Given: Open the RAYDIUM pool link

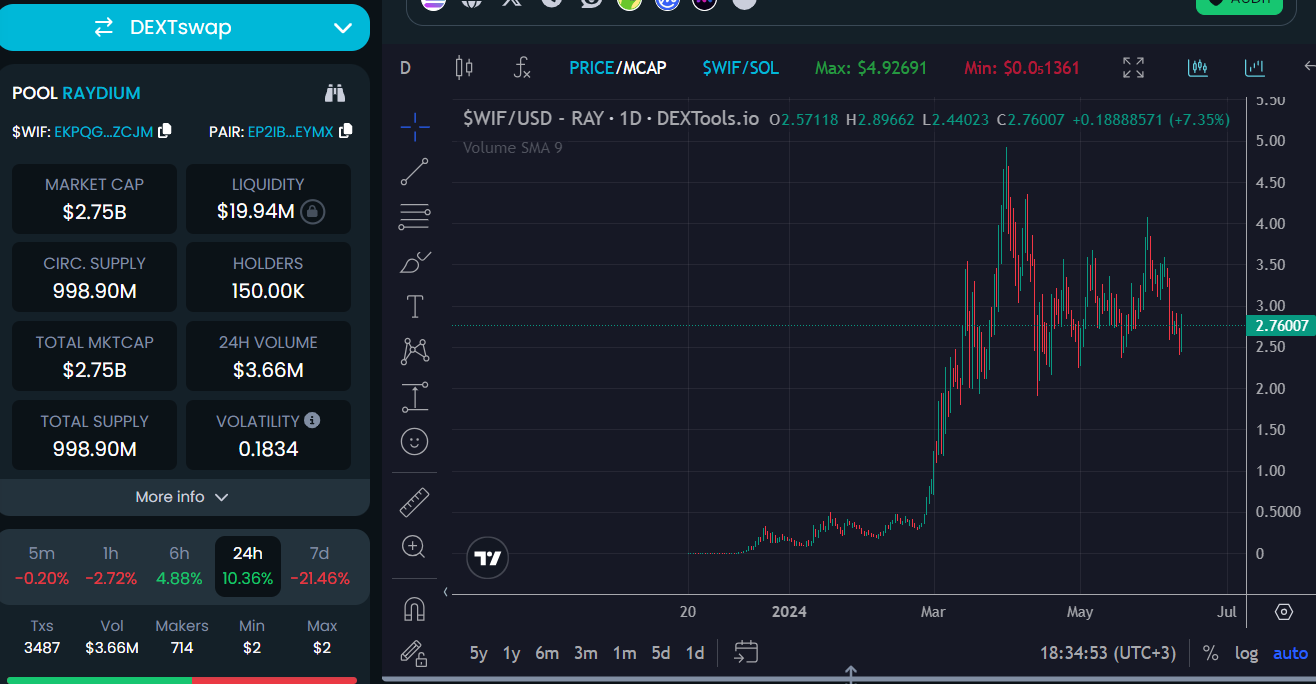Looking at the screenshot, I should 101,93.
